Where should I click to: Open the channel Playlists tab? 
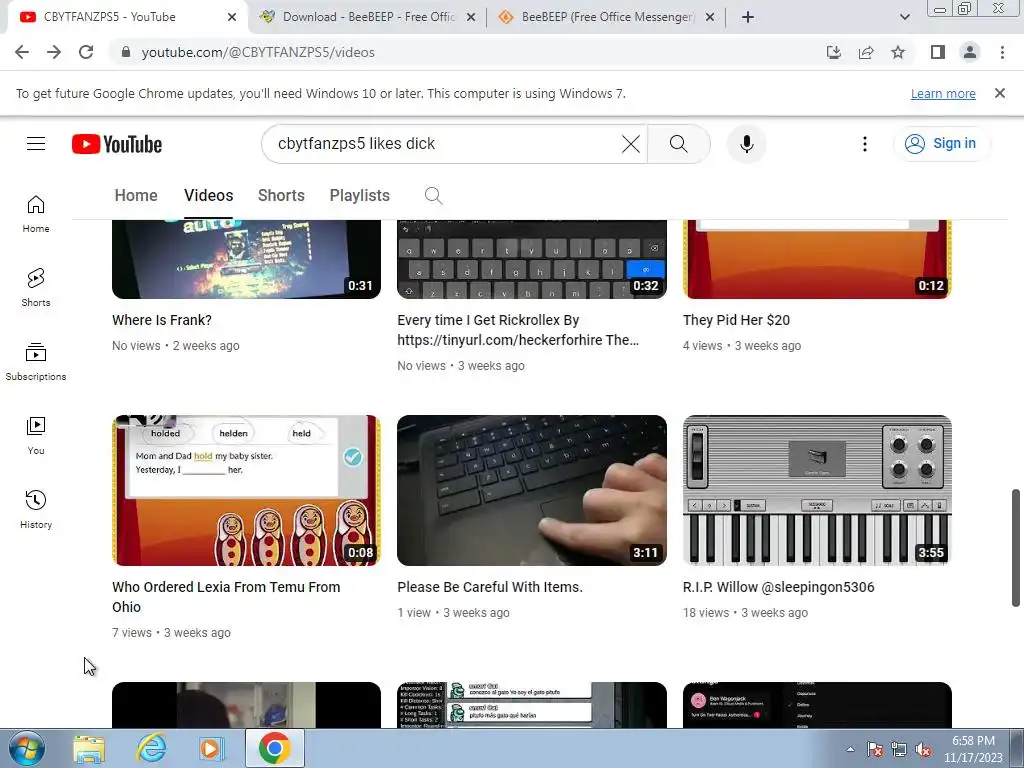359,195
